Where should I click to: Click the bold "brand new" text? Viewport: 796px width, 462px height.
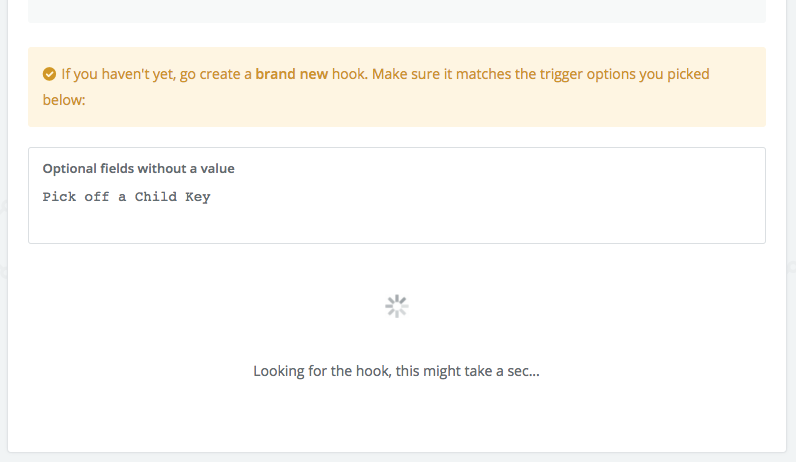[x=292, y=74]
